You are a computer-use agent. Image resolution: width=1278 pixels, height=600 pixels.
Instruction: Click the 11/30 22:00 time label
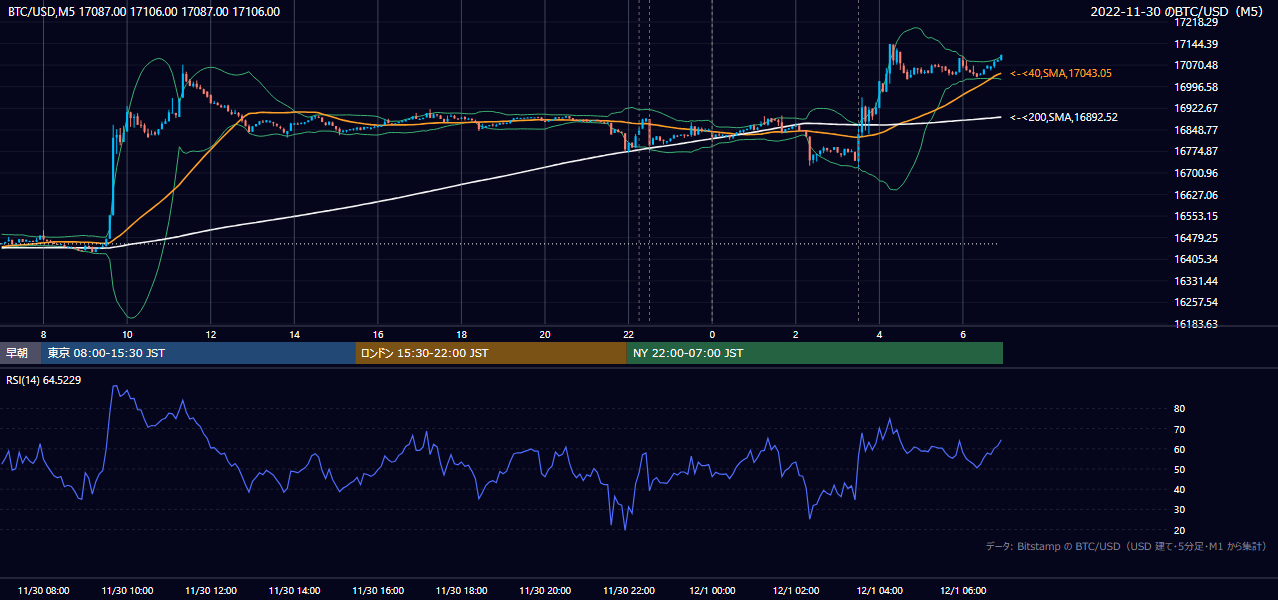[629, 591]
